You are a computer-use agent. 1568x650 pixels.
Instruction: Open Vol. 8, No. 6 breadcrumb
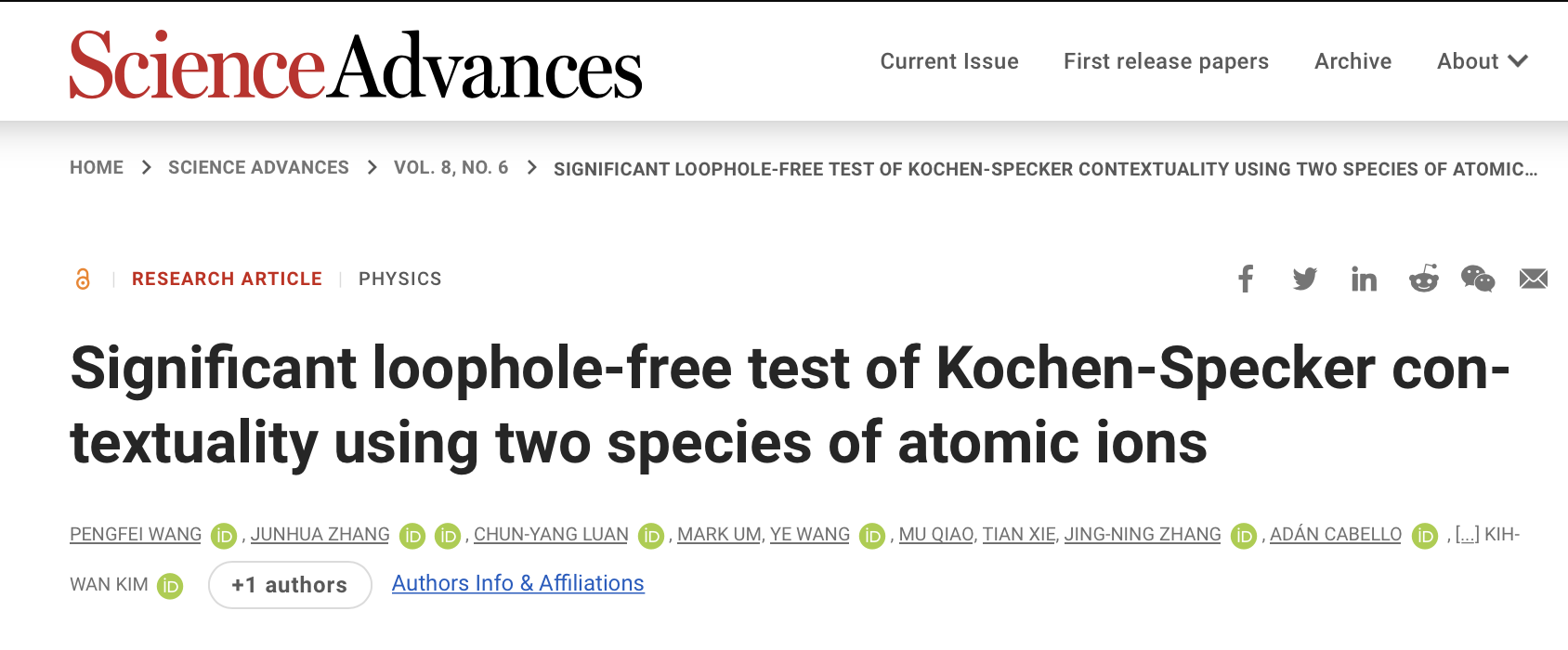[x=451, y=167]
